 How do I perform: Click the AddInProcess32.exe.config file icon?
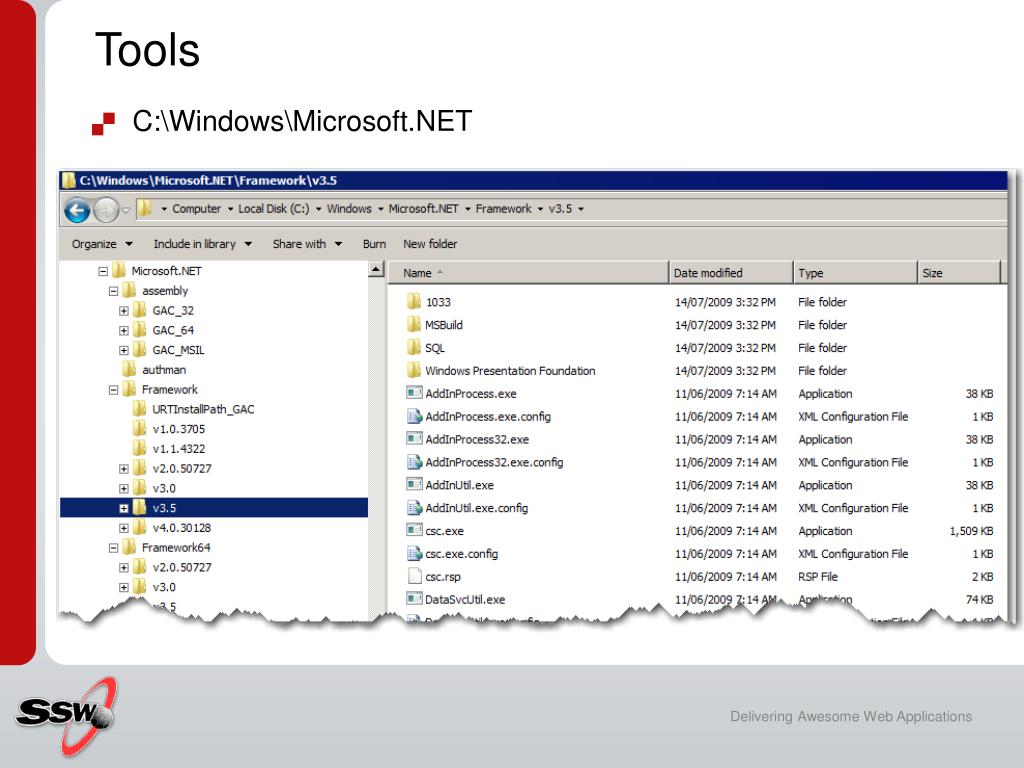414,462
